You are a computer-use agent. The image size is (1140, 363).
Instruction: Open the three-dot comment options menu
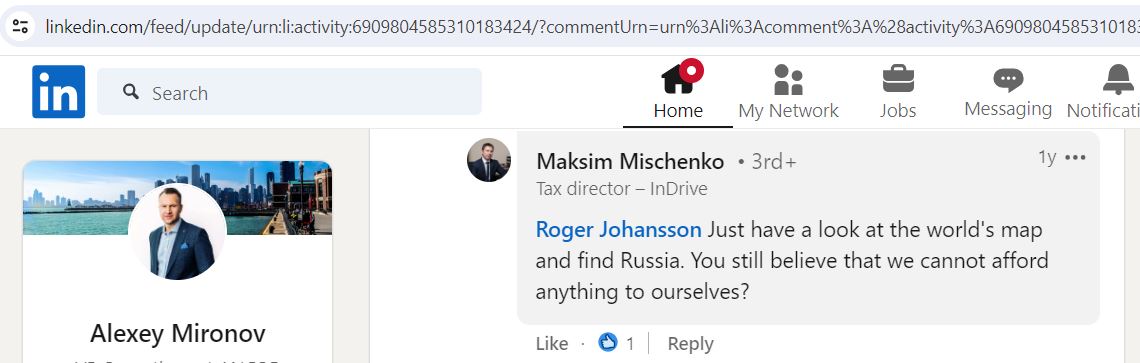pyautogui.click(x=1075, y=158)
